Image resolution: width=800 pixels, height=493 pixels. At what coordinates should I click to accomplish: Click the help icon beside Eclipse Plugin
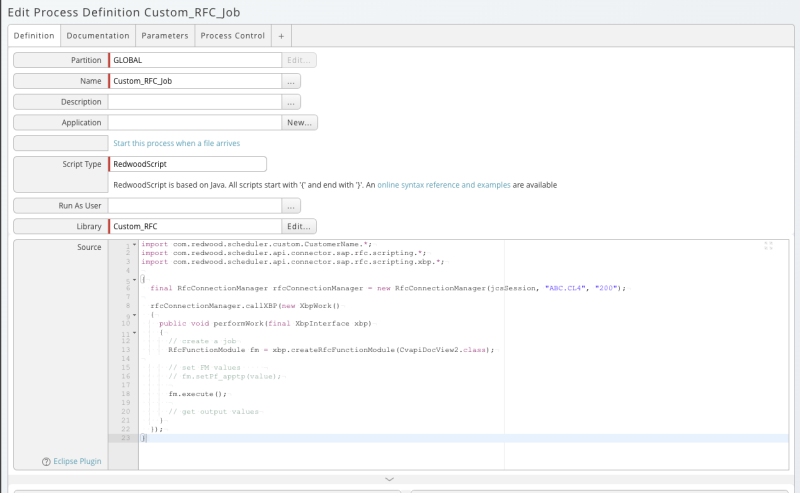pyautogui.click(x=46, y=462)
